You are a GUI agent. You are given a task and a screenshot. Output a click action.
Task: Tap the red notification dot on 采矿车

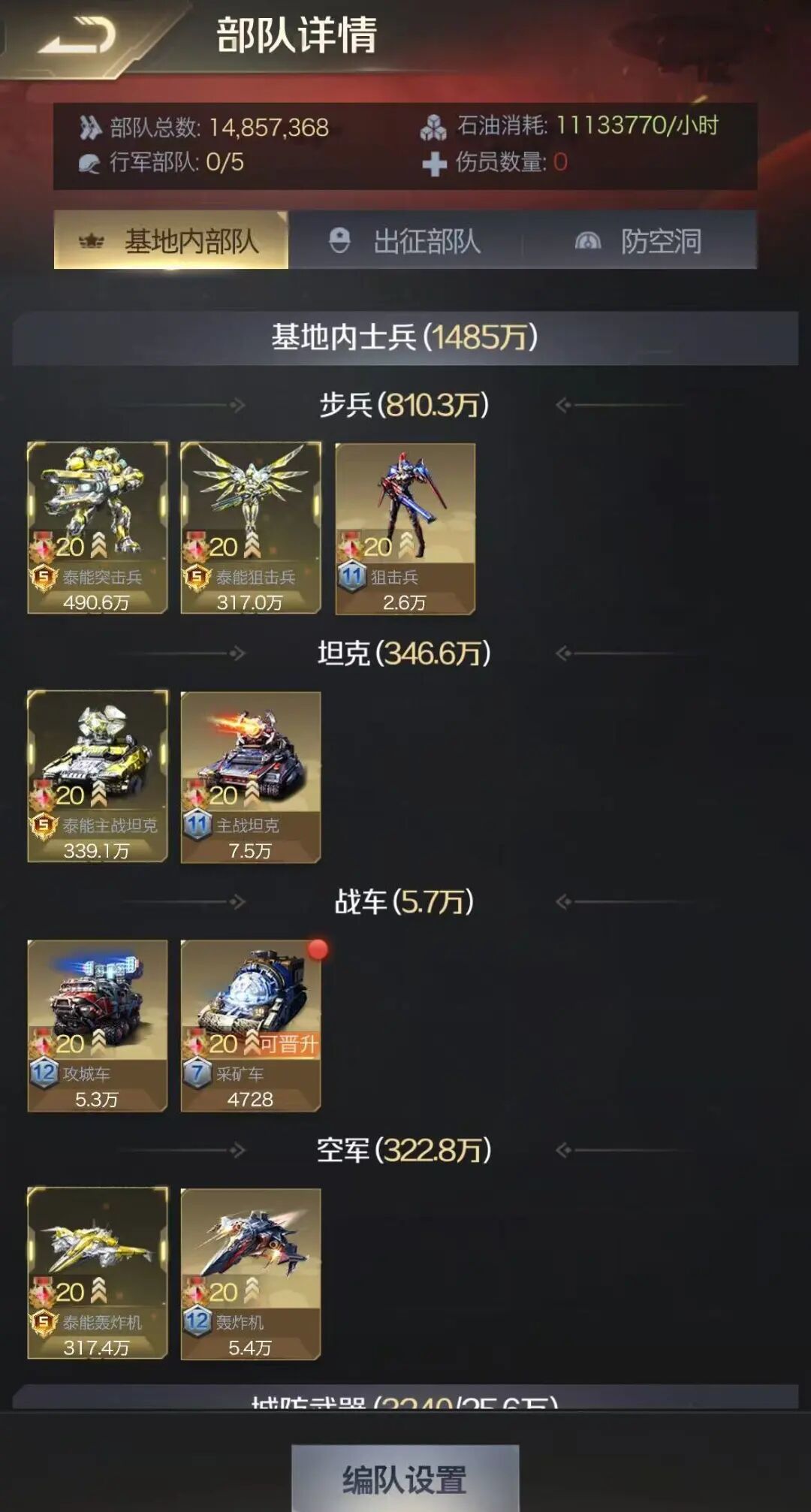pos(318,949)
